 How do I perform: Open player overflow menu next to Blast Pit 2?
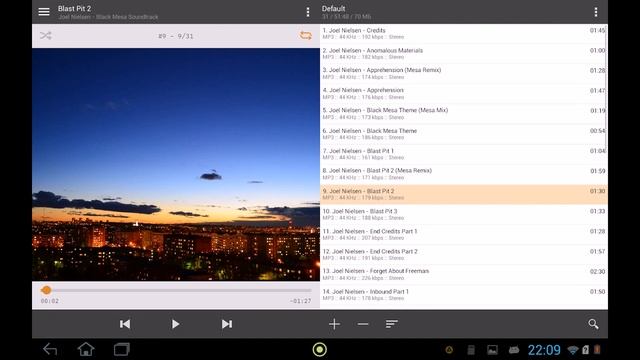tap(308, 12)
